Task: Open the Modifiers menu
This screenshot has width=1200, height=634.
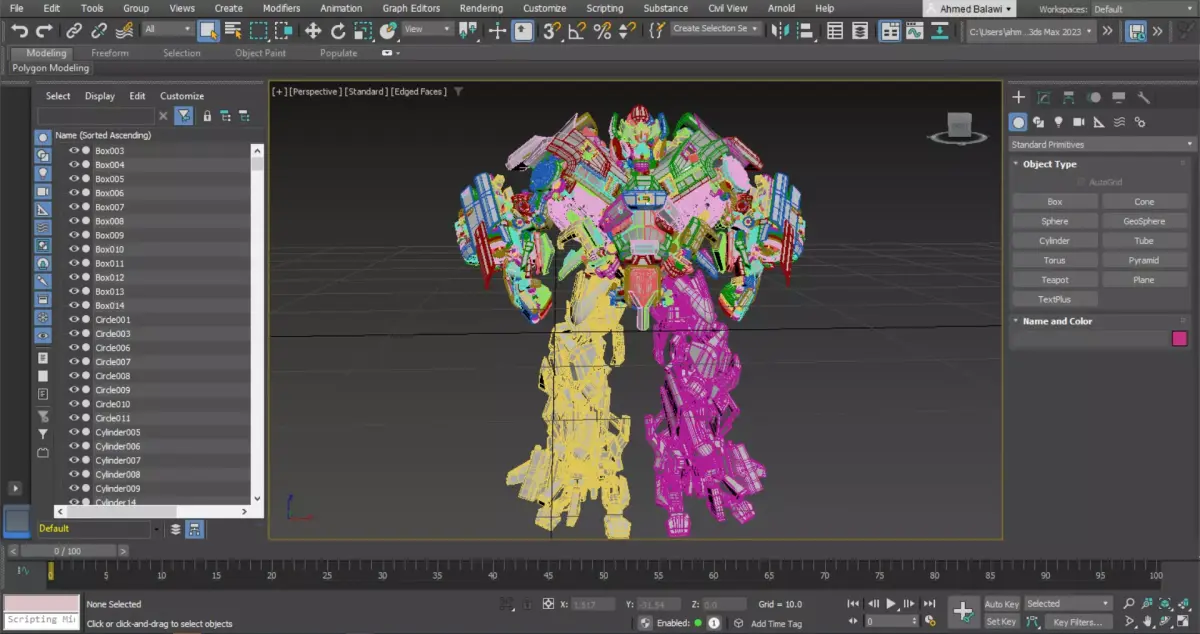Action: click(x=281, y=8)
